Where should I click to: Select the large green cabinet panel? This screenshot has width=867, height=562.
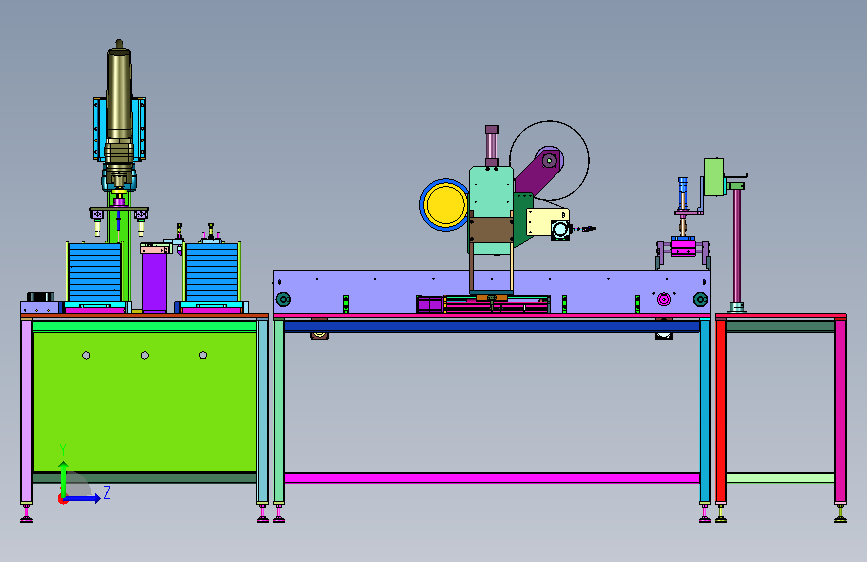click(144, 402)
